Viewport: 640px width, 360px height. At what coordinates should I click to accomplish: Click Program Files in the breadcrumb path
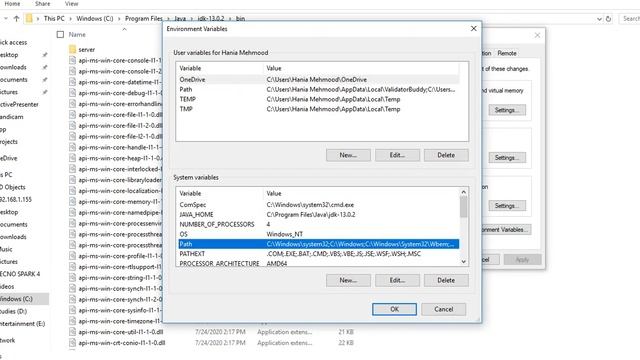pos(144,18)
